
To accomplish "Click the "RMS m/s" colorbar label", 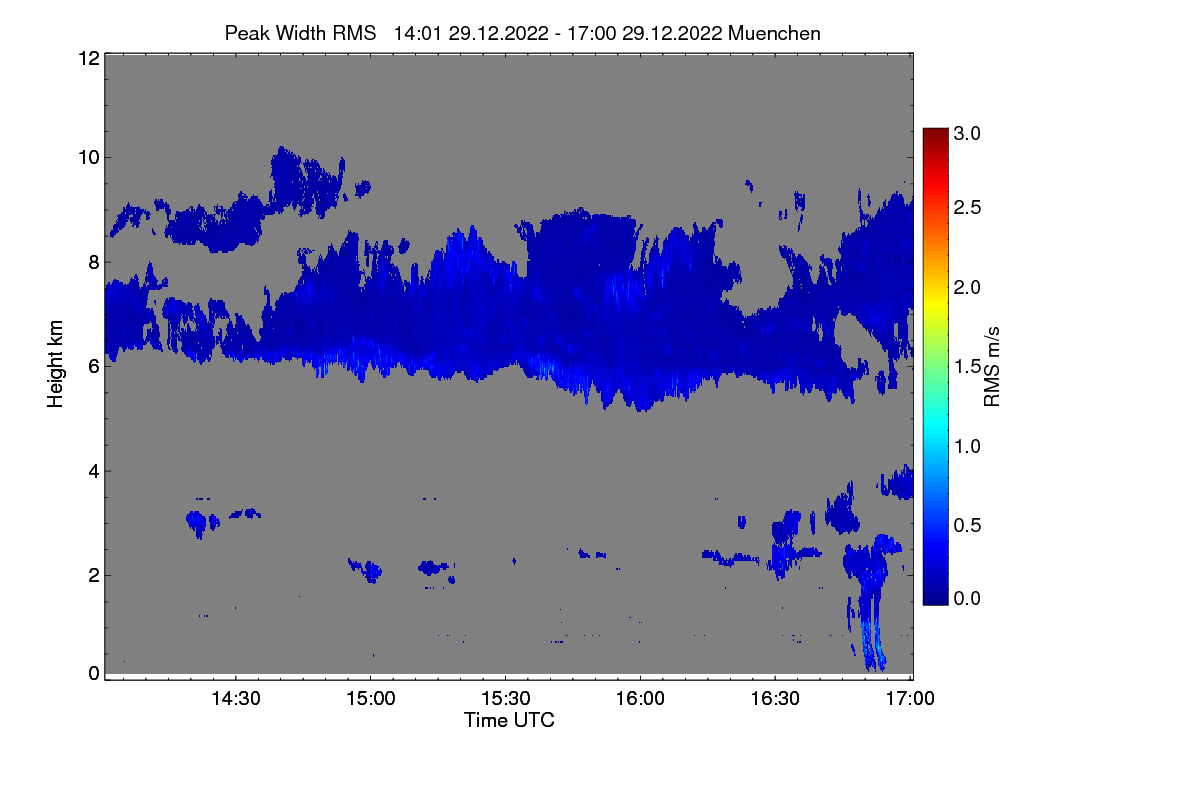I will pos(992,365).
